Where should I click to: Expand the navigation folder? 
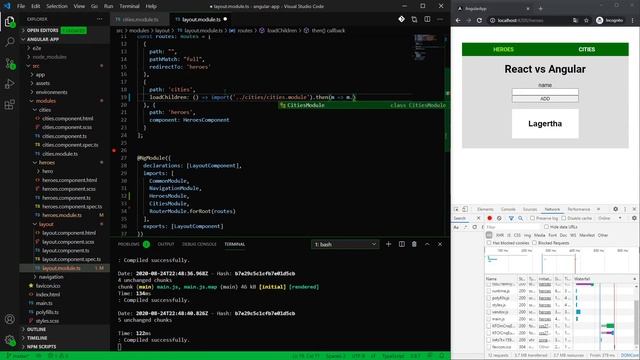pos(51,277)
